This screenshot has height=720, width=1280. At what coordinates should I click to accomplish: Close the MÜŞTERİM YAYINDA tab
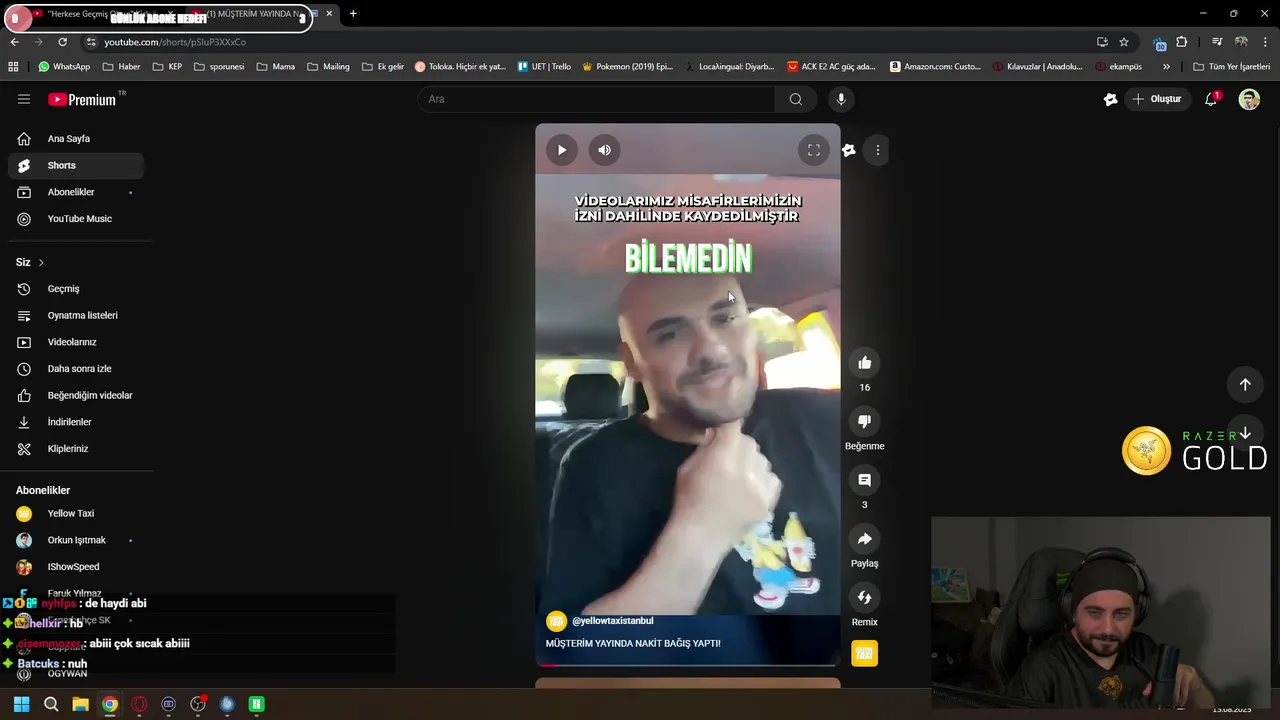(x=329, y=14)
